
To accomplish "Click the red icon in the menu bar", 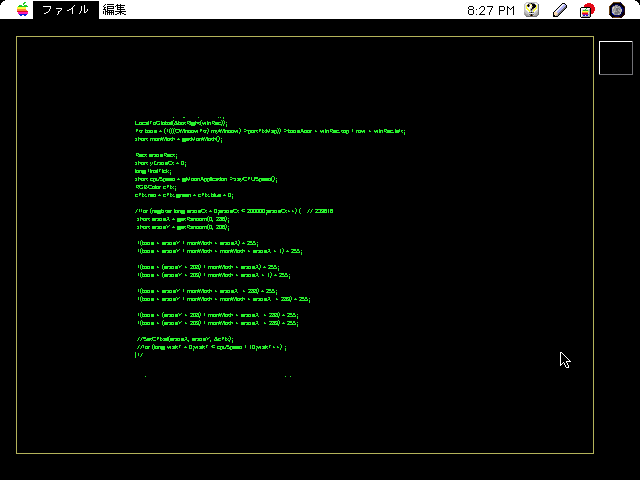I will pos(588,10).
